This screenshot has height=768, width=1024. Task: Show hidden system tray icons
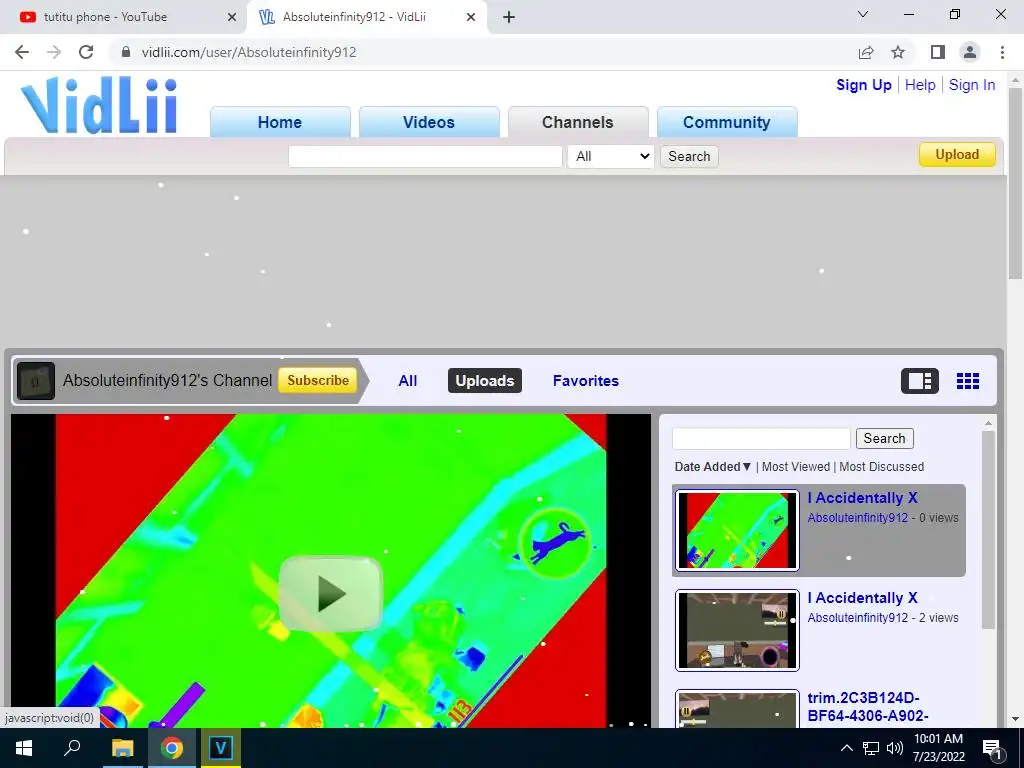click(846, 748)
